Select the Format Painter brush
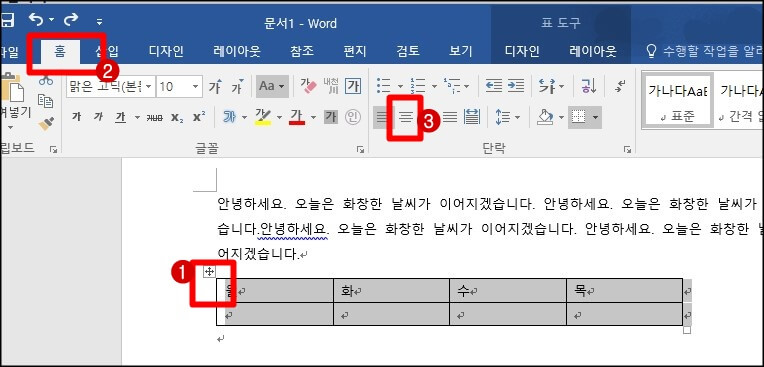This screenshot has height=367, width=764. pyautogui.click(x=46, y=123)
